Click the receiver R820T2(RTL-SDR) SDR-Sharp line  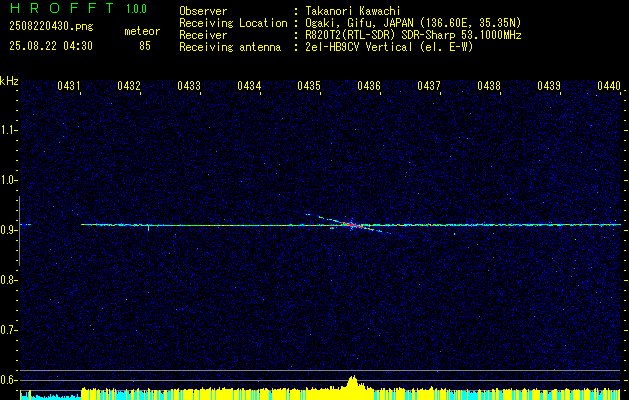[413, 35]
